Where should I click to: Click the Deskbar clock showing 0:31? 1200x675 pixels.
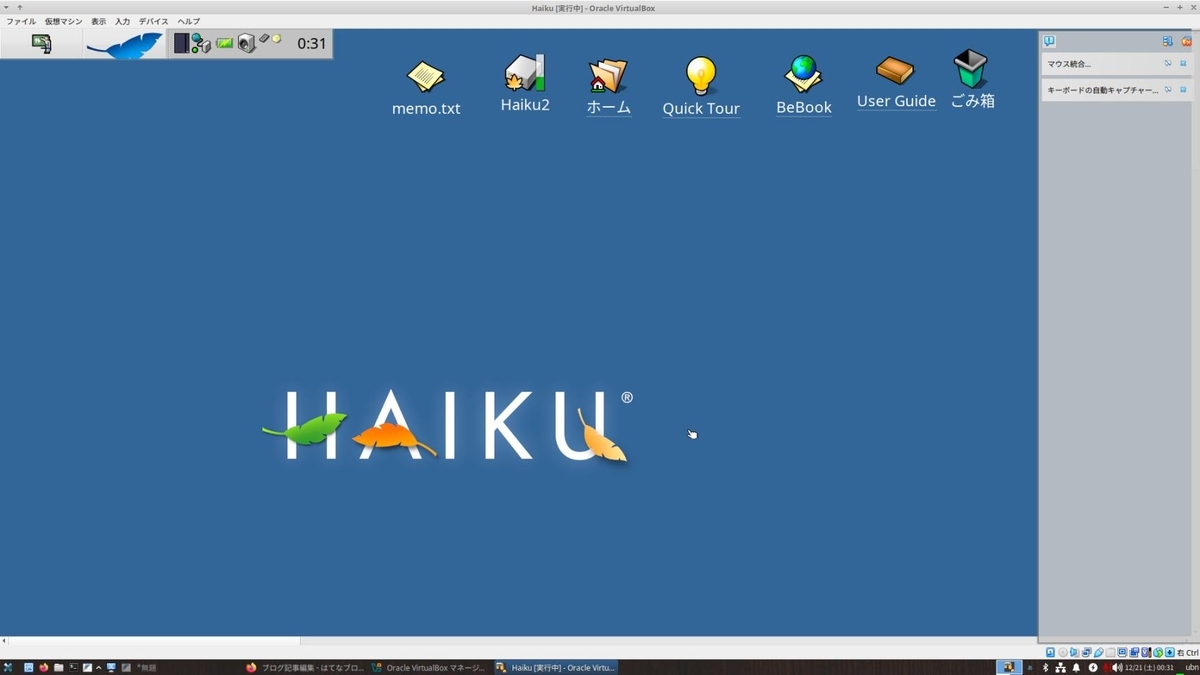(312, 43)
